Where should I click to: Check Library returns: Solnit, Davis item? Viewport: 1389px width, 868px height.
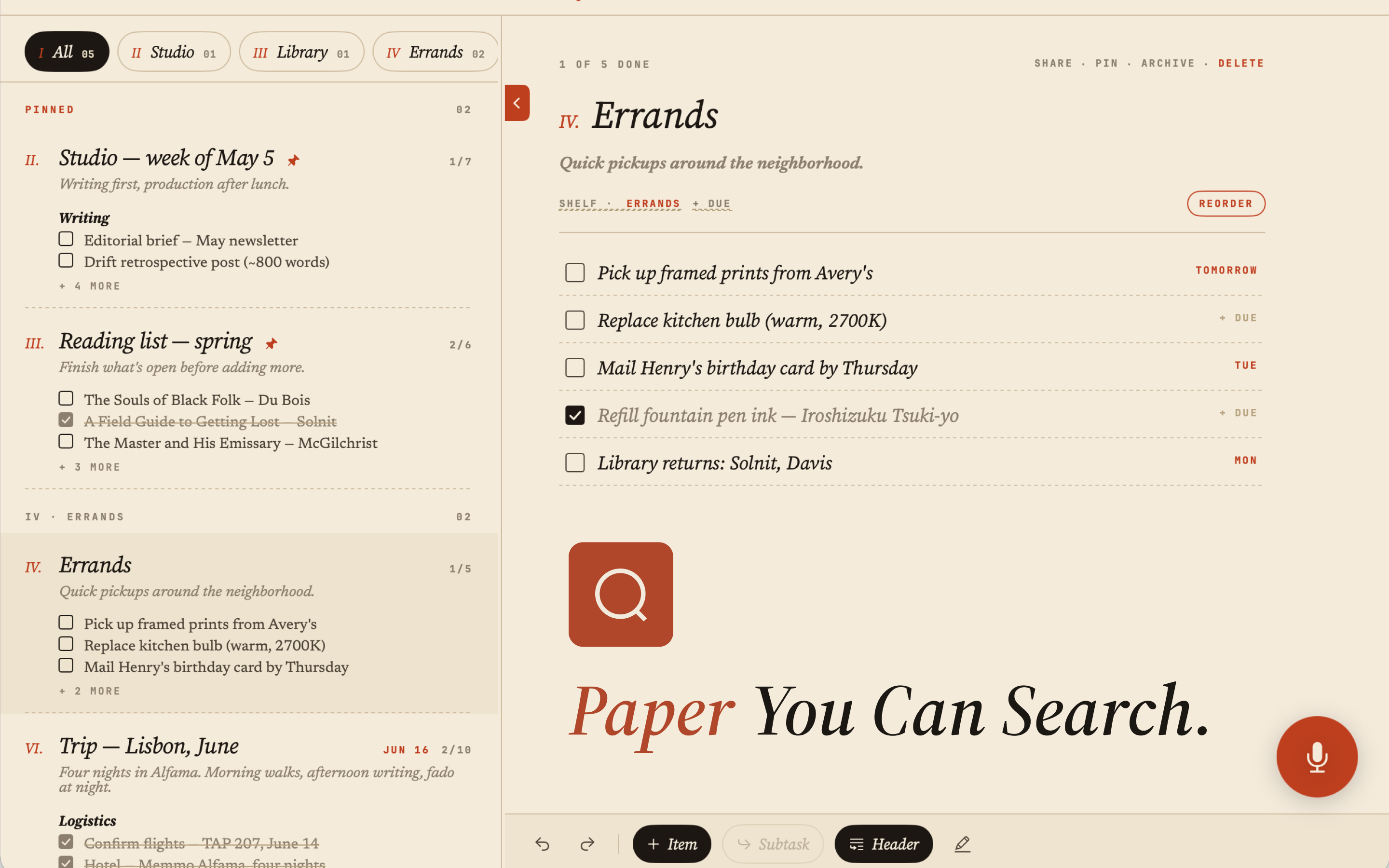[x=574, y=463]
